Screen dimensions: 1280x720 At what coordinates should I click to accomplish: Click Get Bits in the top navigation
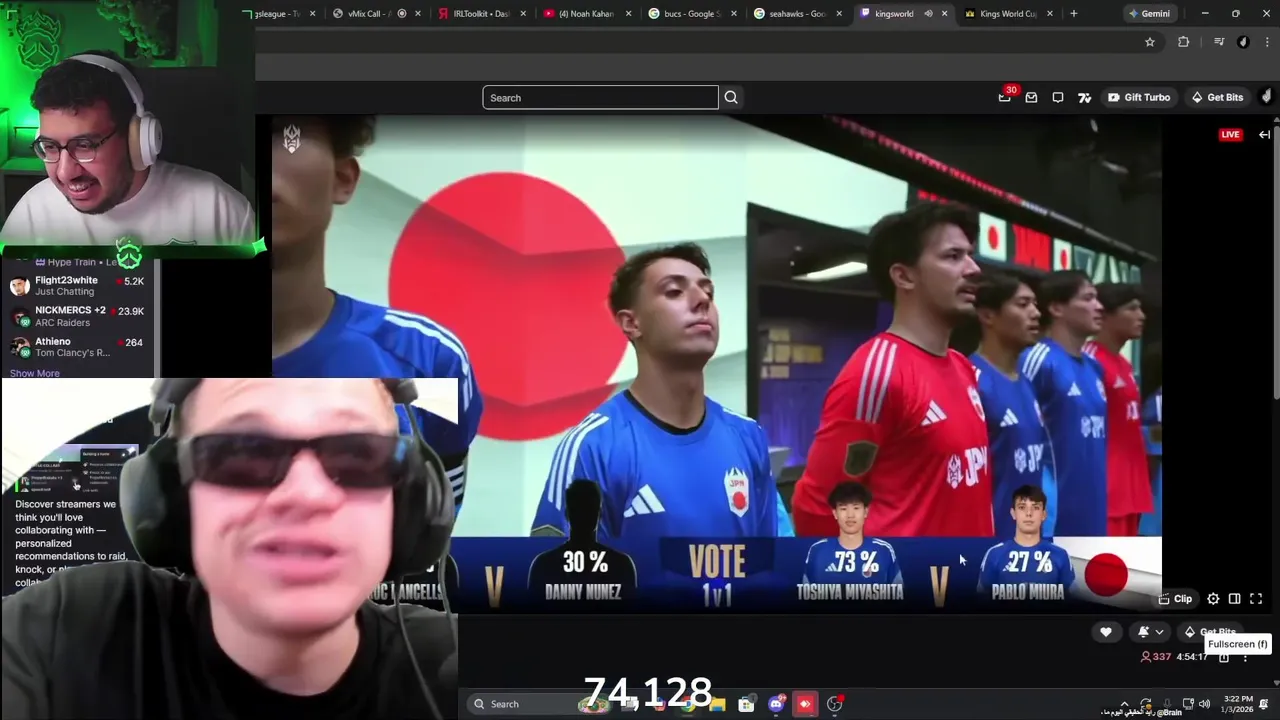(1217, 97)
